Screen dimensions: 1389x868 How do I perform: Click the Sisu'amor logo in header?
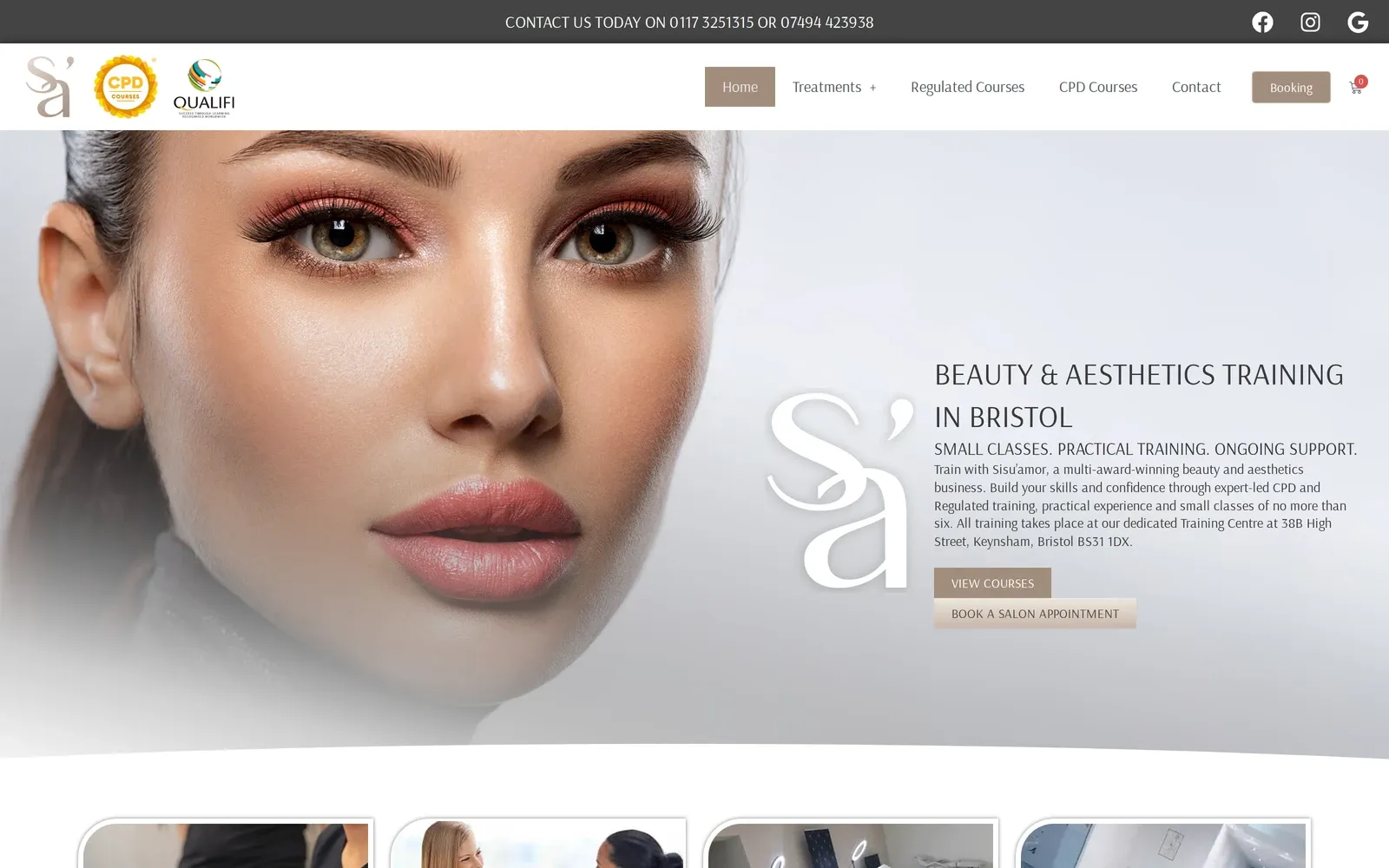click(x=49, y=87)
